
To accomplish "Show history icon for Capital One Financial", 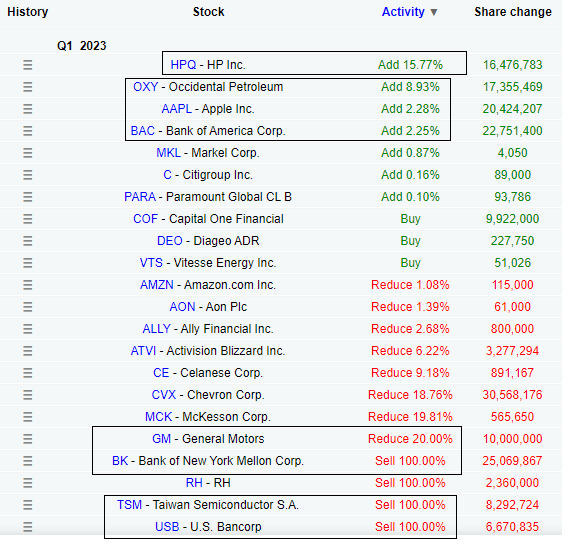I will click(28, 219).
